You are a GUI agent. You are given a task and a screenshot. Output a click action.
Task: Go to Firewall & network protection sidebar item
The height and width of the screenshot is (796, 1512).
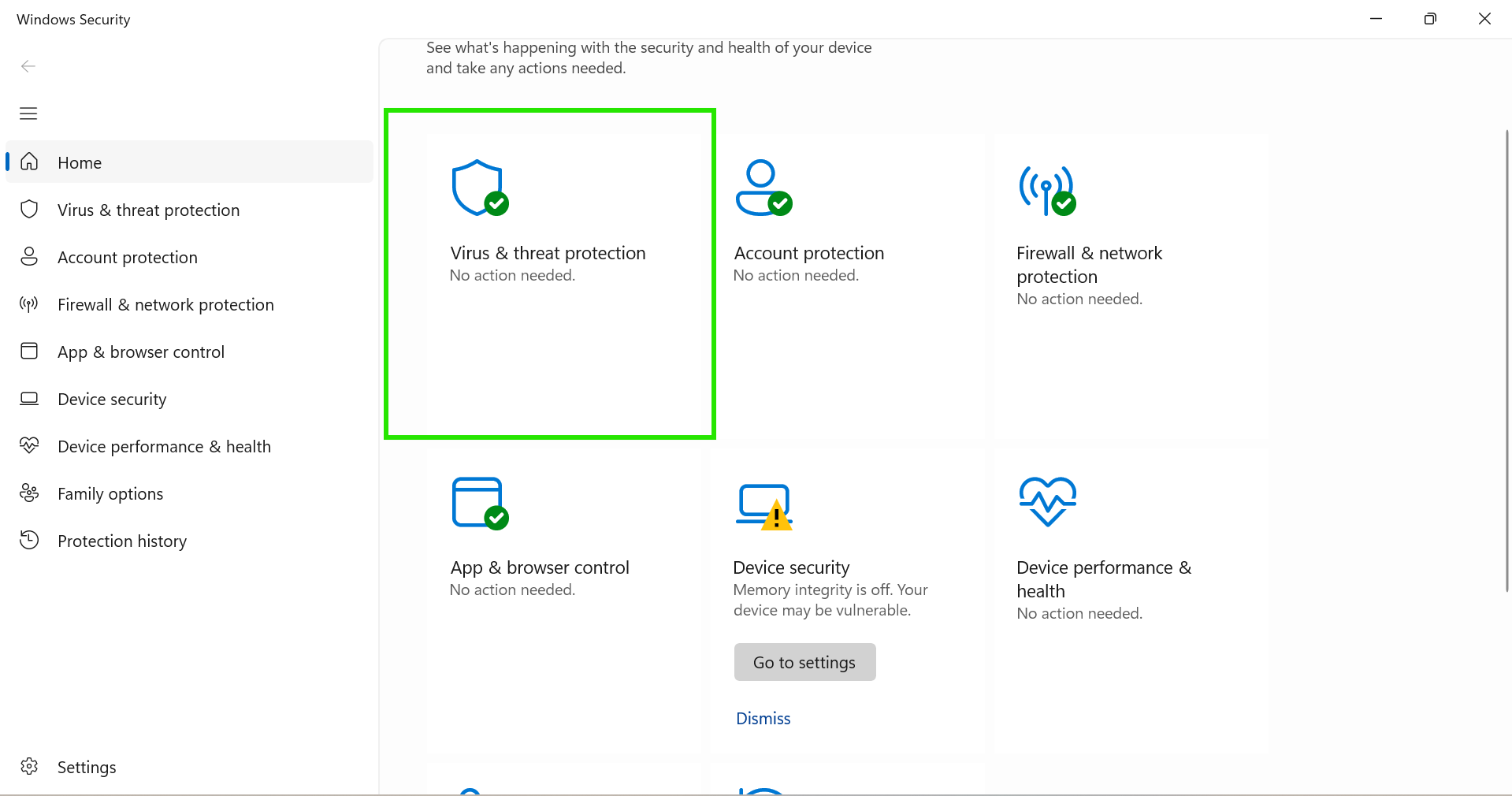[189, 304]
